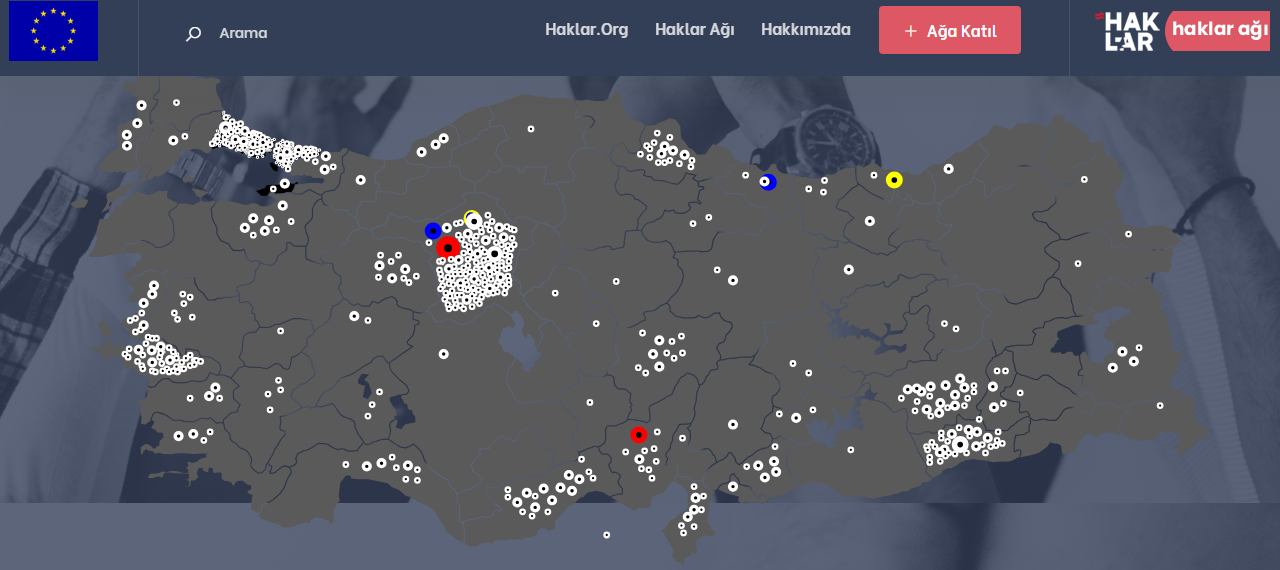Open the Haklar.Org menu link
Image resolution: width=1280 pixels, height=570 pixels.
(x=586, y=30)
